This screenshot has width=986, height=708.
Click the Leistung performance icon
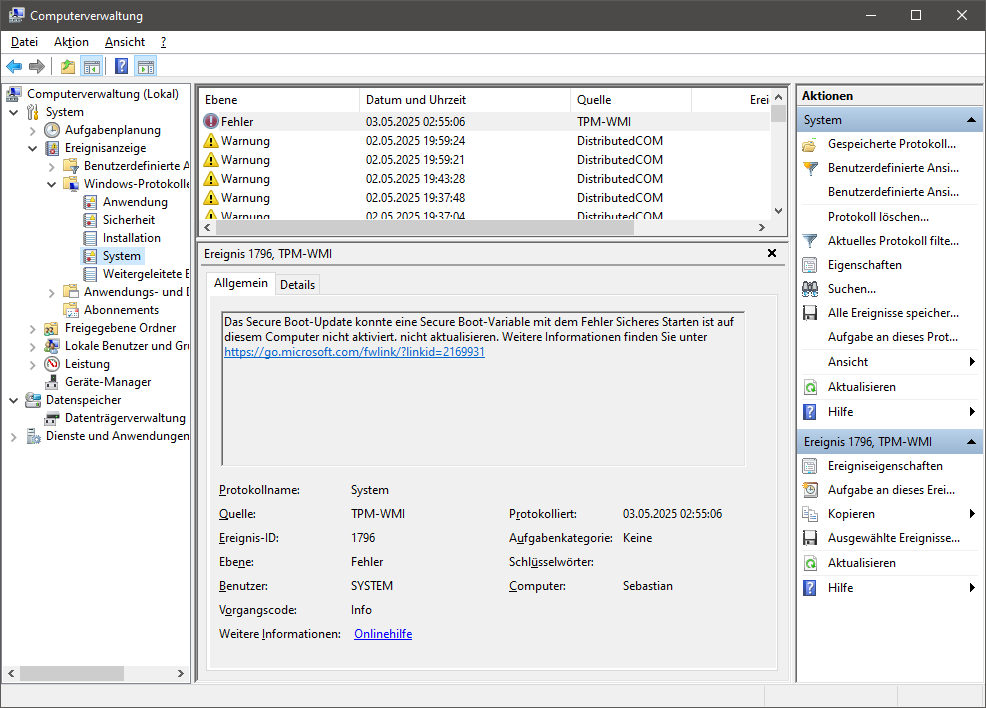point(52,364)
